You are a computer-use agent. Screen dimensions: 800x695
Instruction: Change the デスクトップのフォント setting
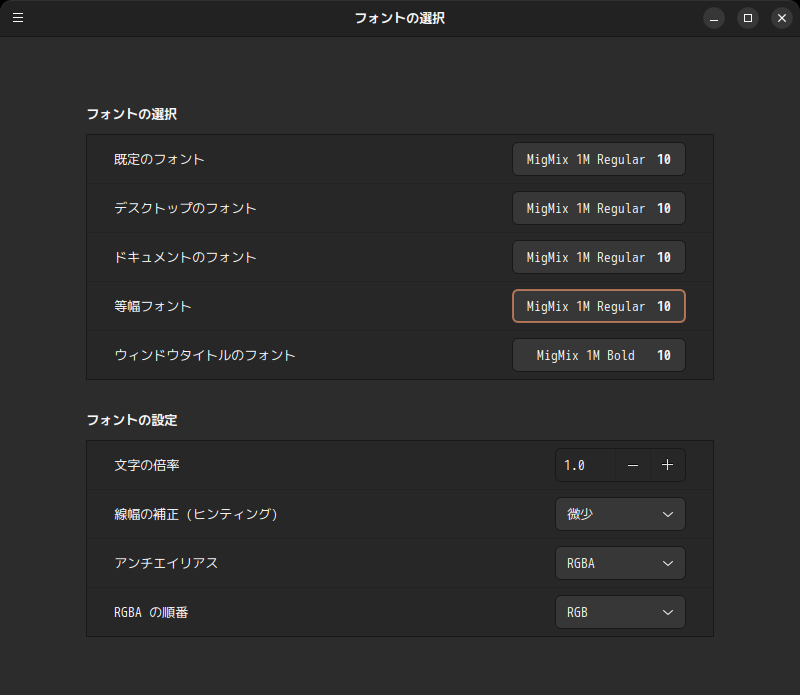pyautogui.click(x=598, y=208)
